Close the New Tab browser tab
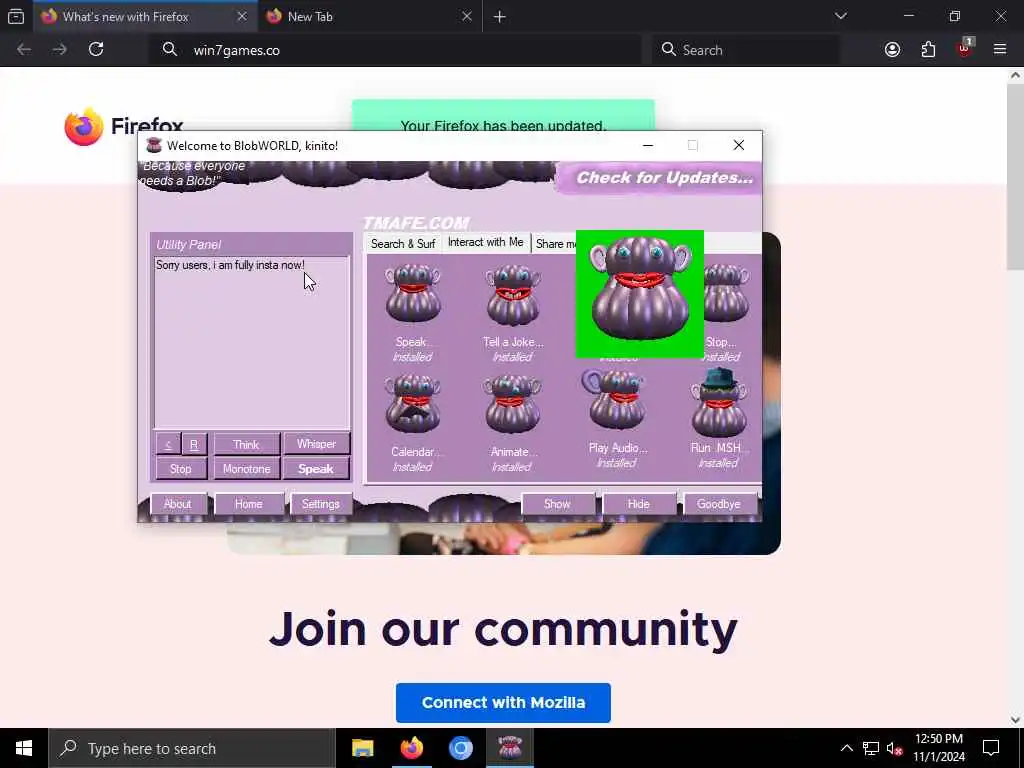1024x768 pixels. (466, 16)
